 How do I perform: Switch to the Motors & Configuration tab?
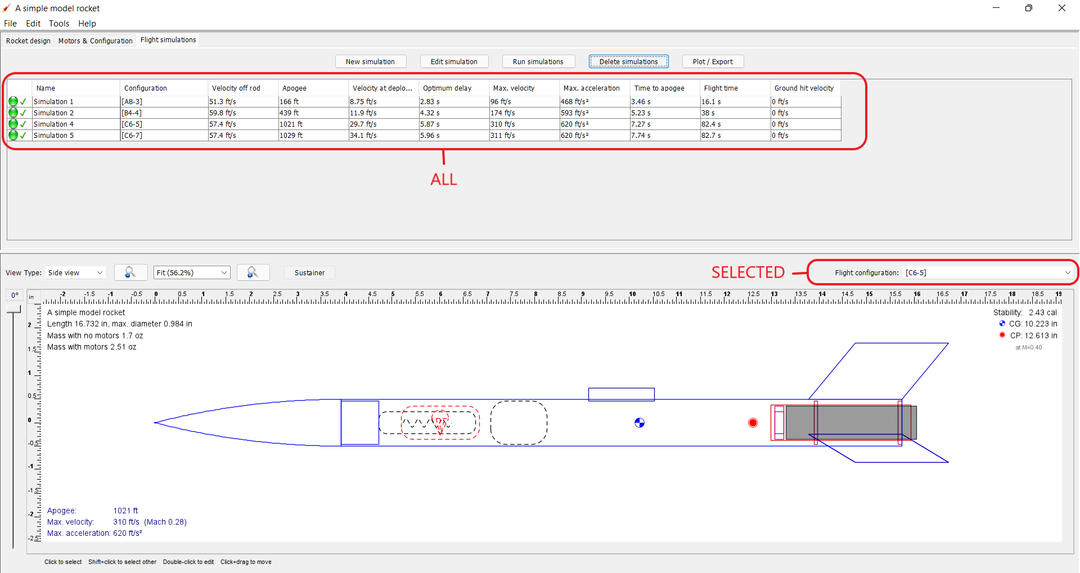click(95, 41)
